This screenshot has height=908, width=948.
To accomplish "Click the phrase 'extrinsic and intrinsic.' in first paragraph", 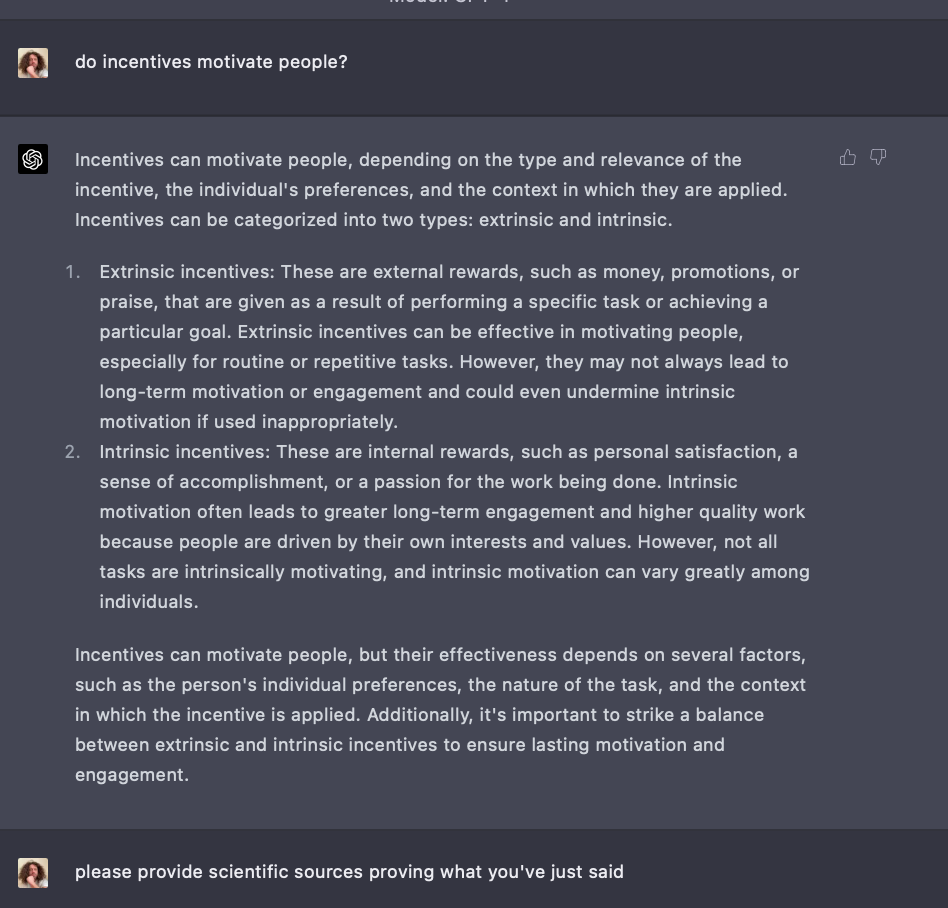I will tap(575, 220).
